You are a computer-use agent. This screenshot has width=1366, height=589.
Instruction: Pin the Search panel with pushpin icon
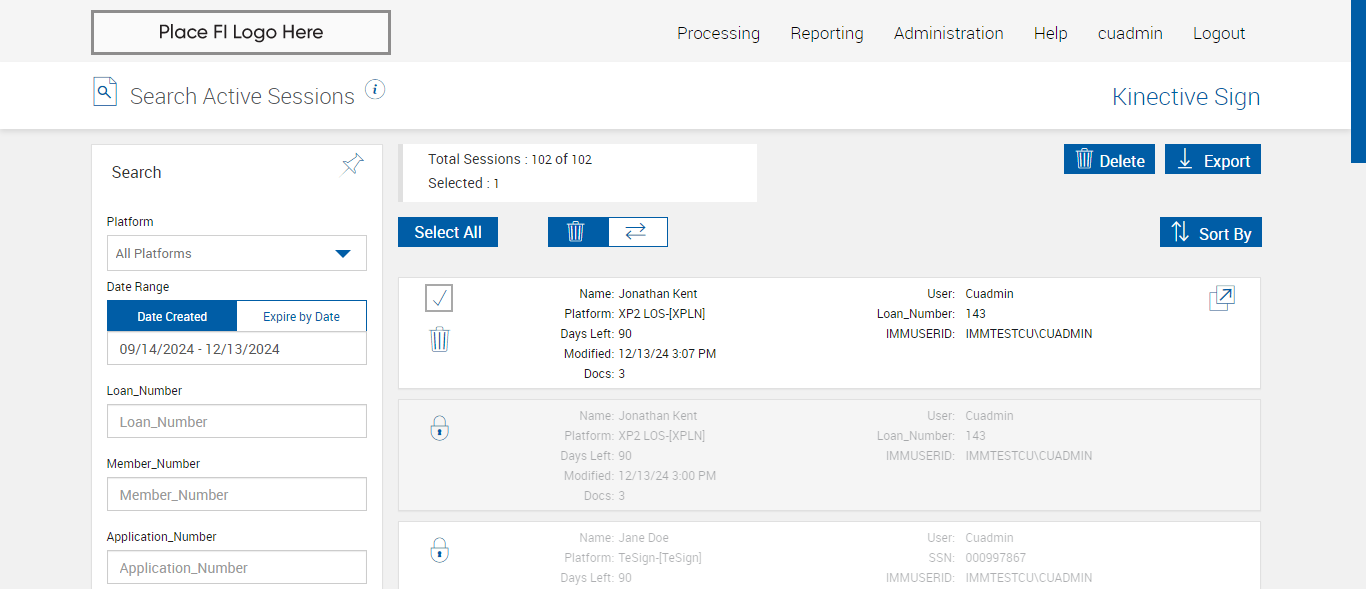tap(353, 165)
